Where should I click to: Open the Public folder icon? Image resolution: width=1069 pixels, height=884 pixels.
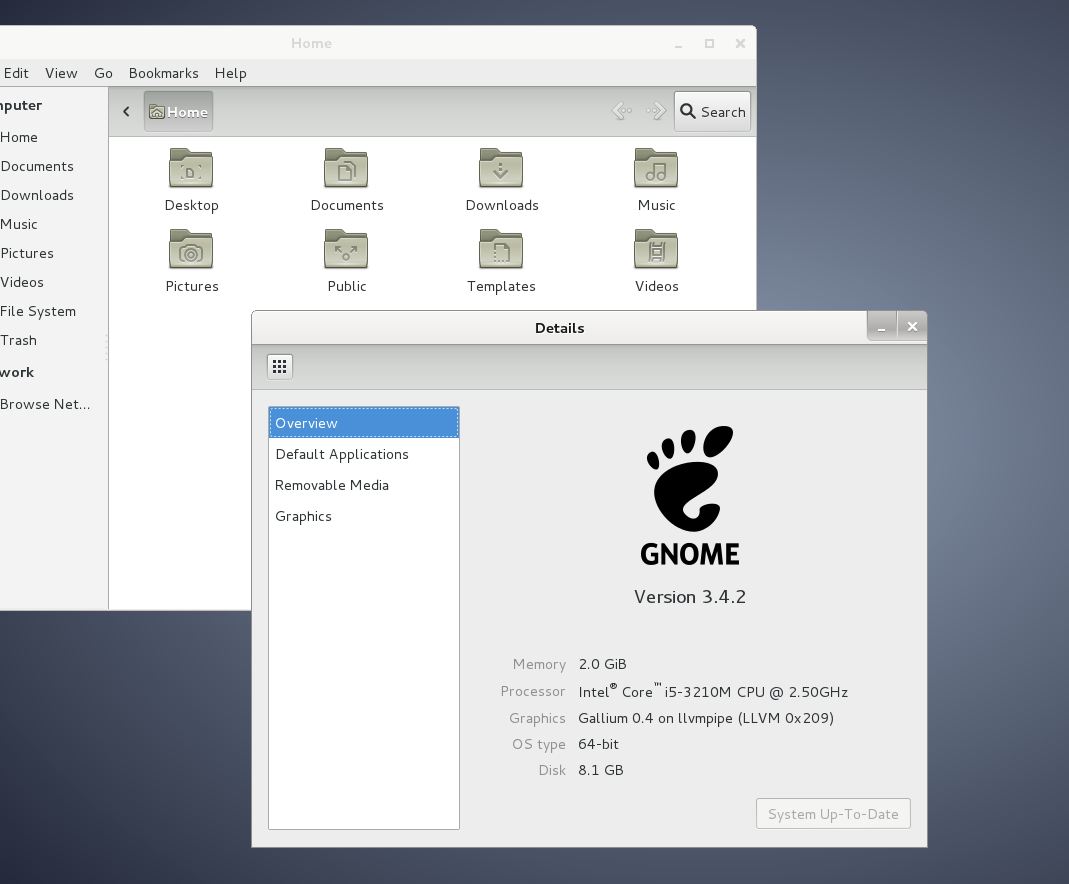(x=346, y=249)
